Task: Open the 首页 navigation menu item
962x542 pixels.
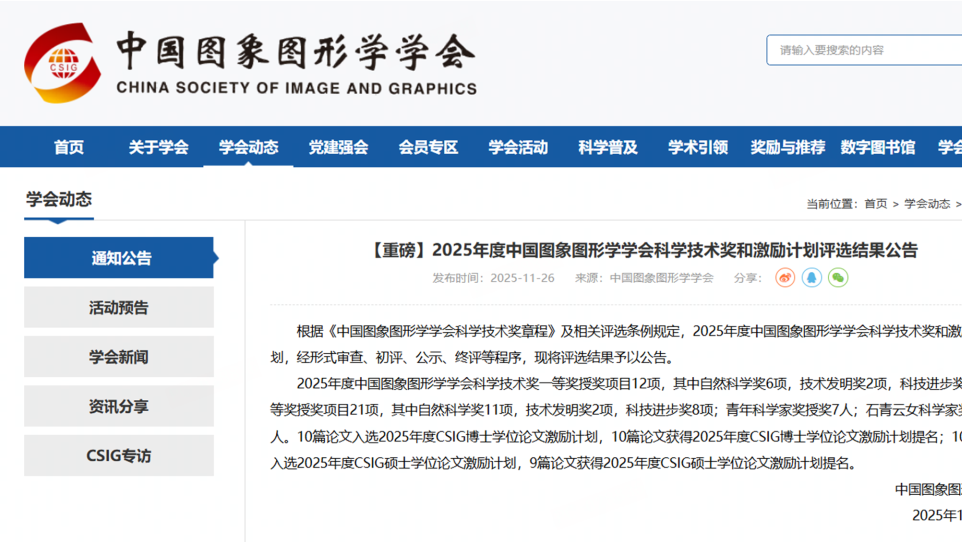Action: click(x=69, y=147)
